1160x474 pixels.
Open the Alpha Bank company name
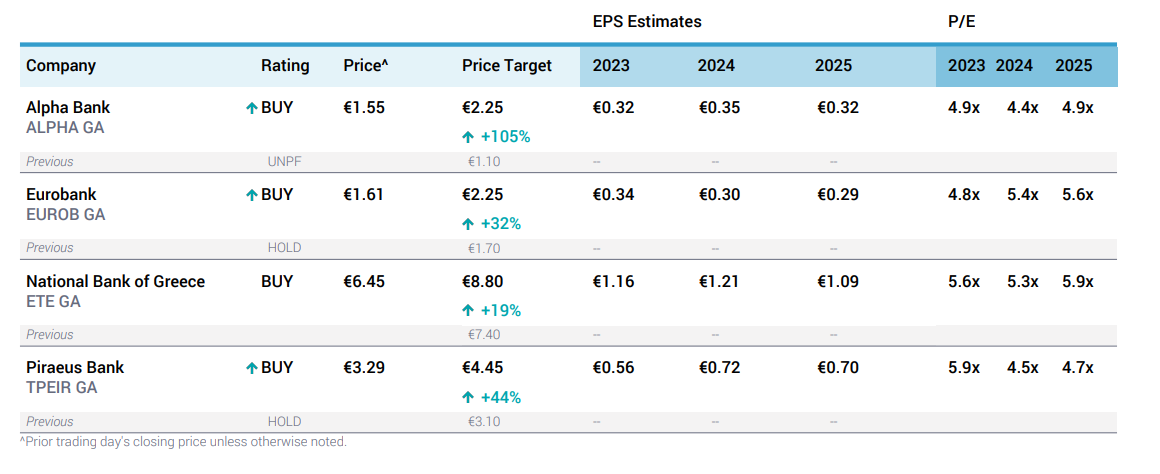pyautogui.click(x=68, y=108)
